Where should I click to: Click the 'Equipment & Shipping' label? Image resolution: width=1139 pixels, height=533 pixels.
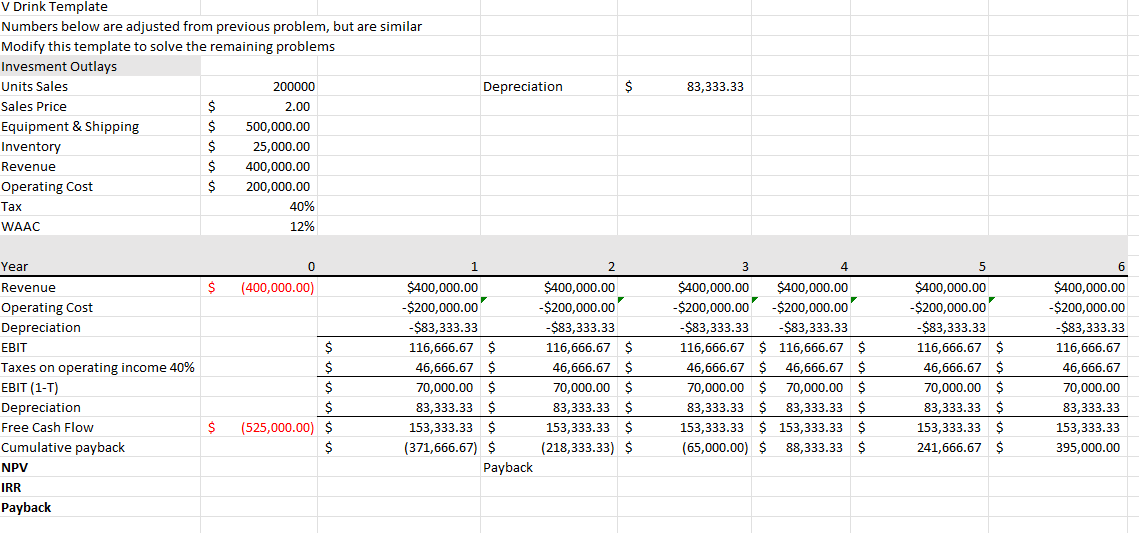coord(70,127)
